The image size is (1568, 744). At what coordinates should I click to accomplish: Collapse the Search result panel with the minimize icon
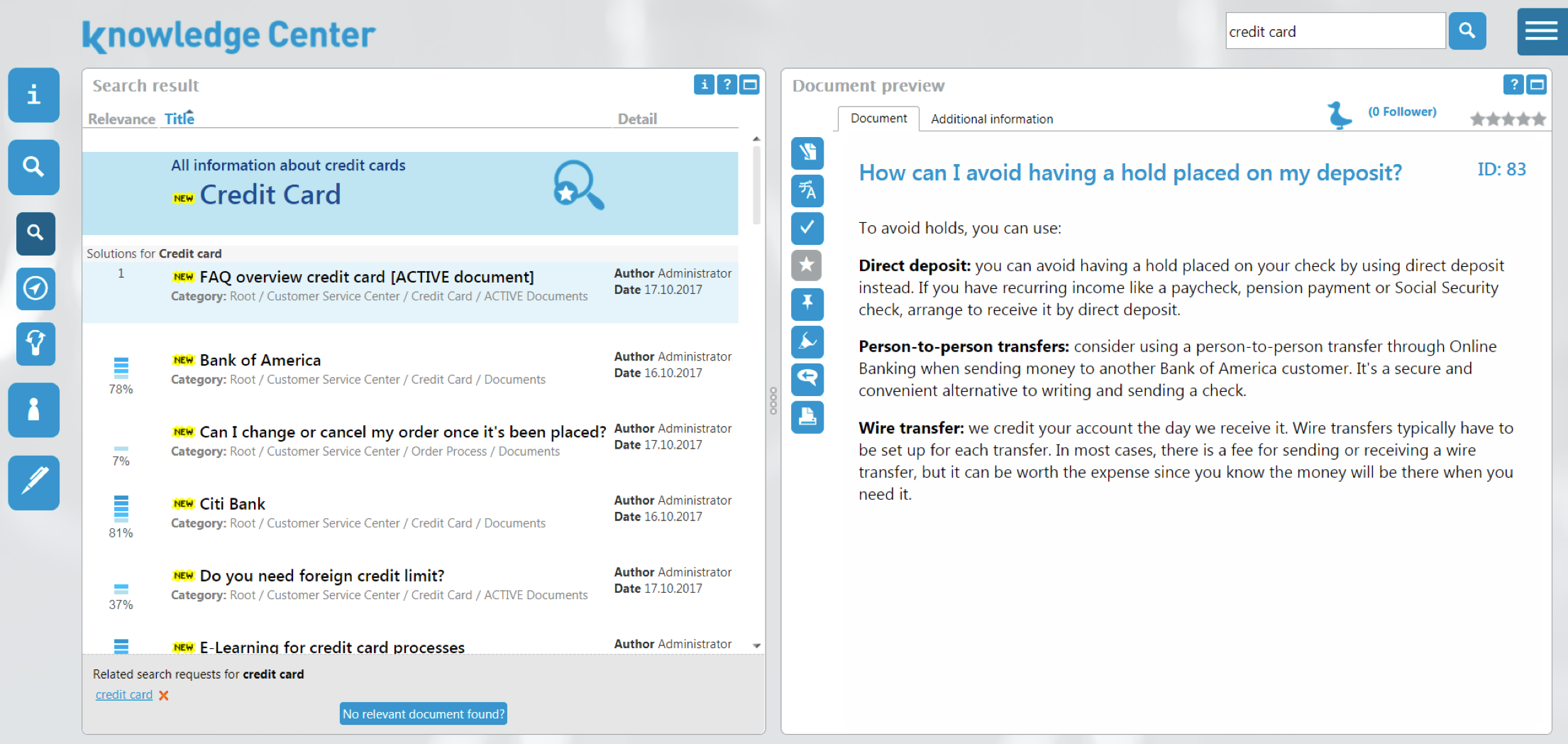point(750,84)
